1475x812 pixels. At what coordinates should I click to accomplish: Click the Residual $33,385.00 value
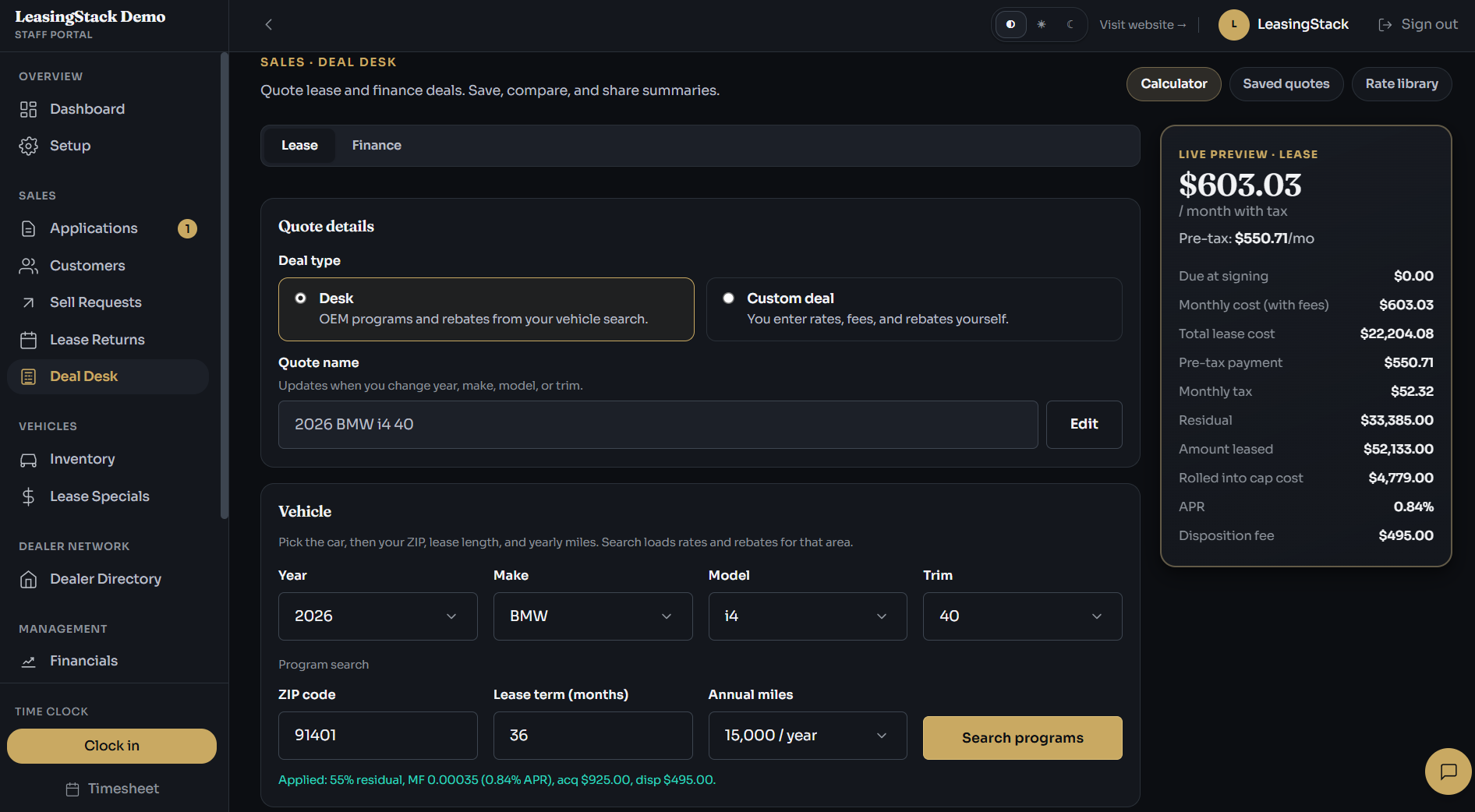1397,421
